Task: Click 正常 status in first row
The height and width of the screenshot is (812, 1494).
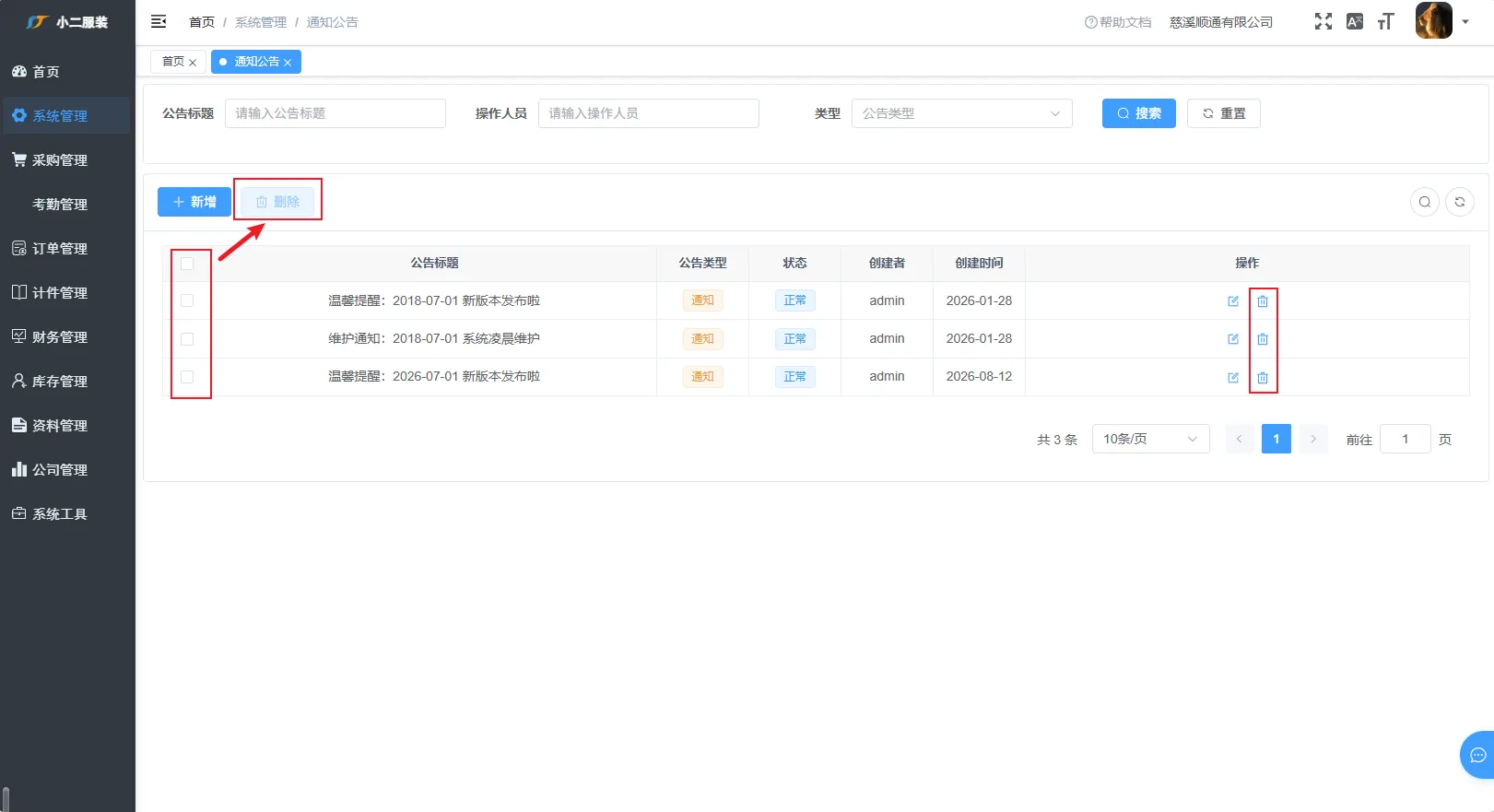Action: coord(794,300)
